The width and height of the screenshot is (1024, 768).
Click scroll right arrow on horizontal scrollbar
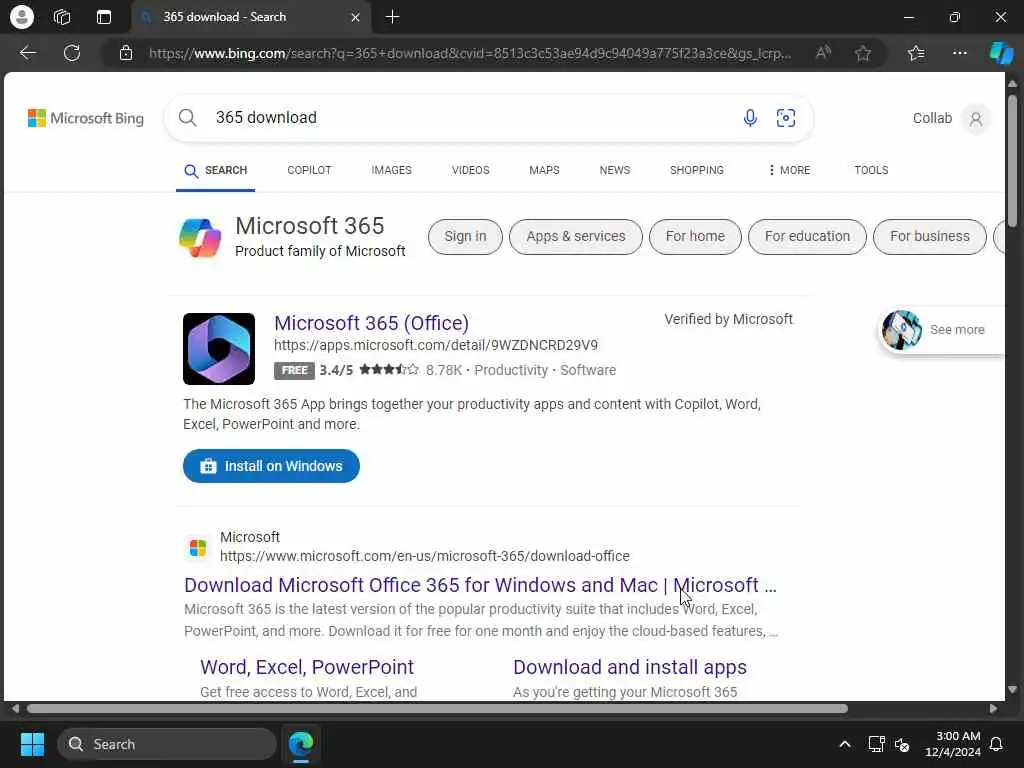(x=993, y=709)
